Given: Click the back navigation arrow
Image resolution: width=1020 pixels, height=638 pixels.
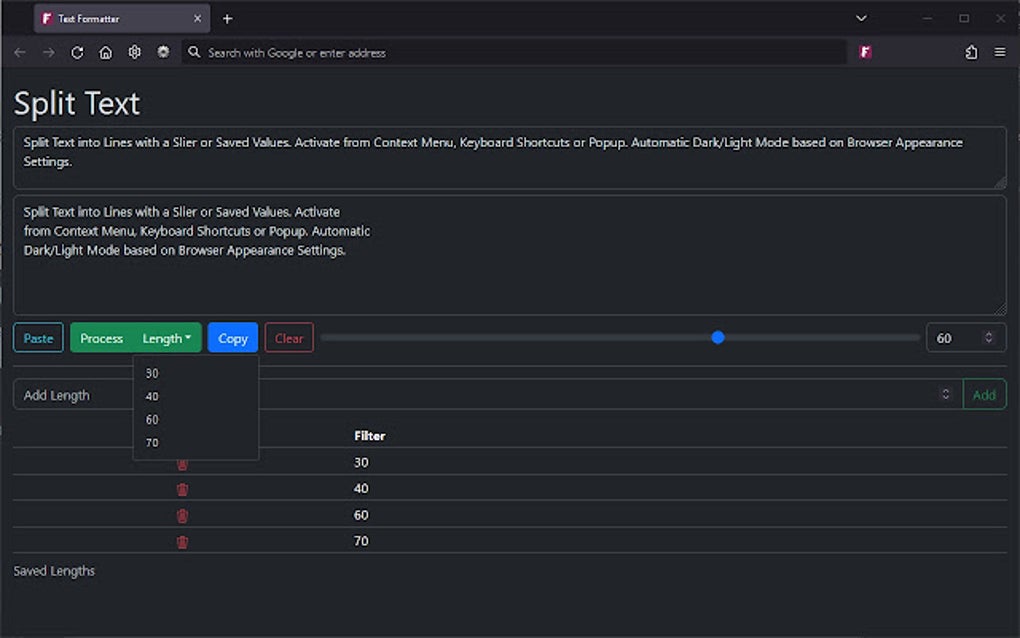Looking at the screenshot, I should tap(19, 52).
